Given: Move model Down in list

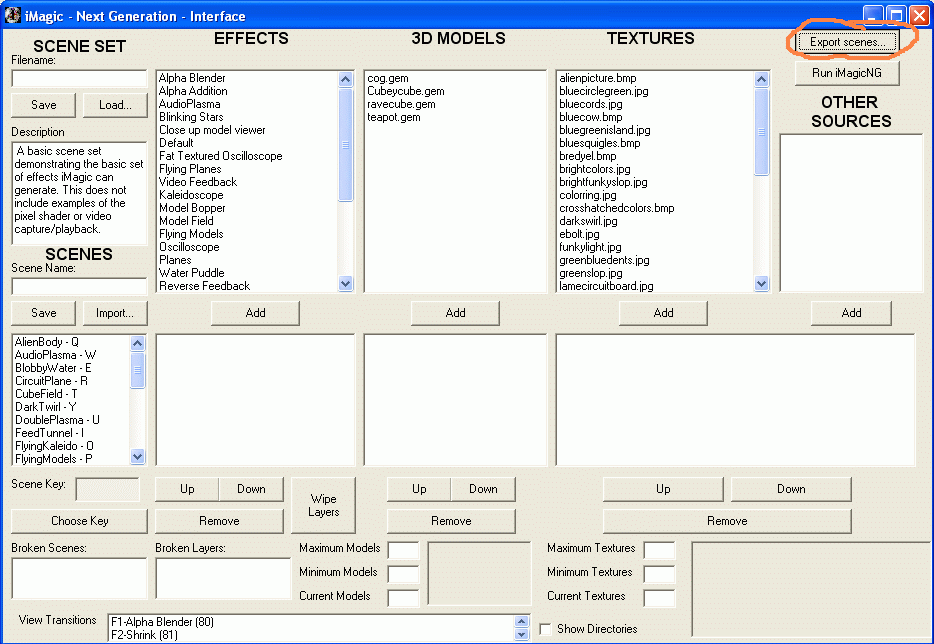Looking at the screenshot, I should 483,489.
